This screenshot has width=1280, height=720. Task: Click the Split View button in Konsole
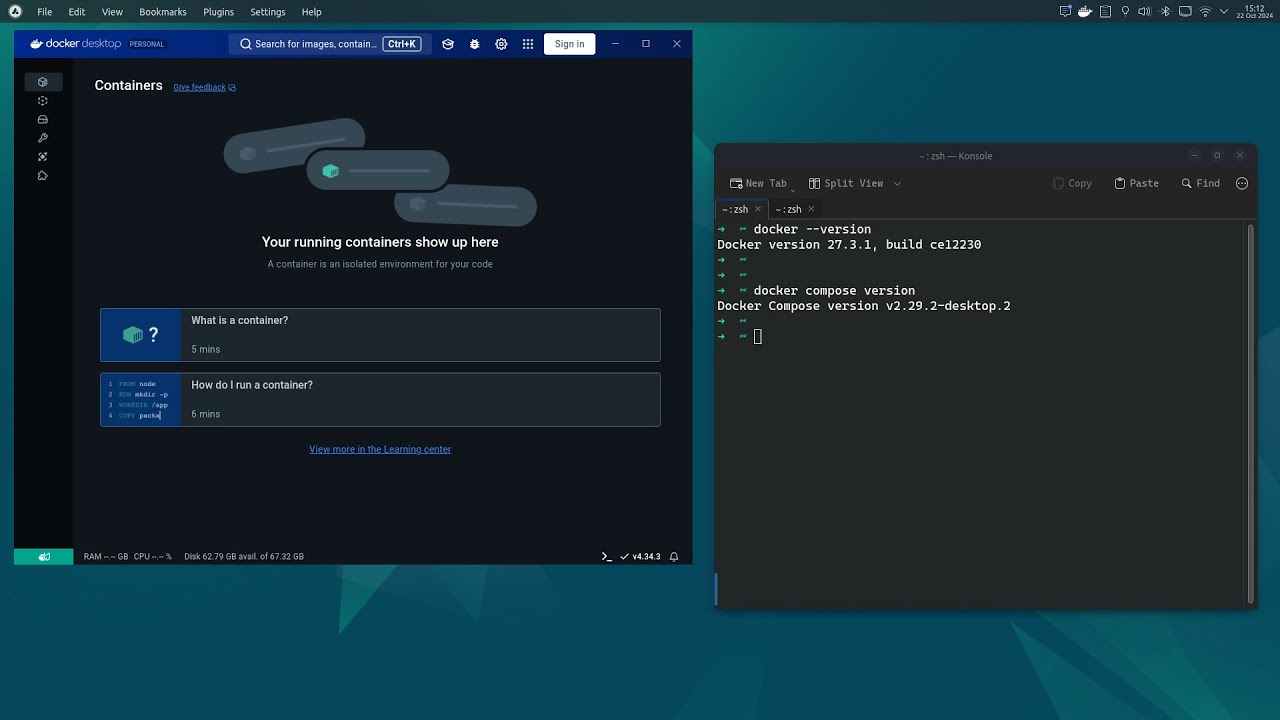pyautogui.click(x=846, y=184)
